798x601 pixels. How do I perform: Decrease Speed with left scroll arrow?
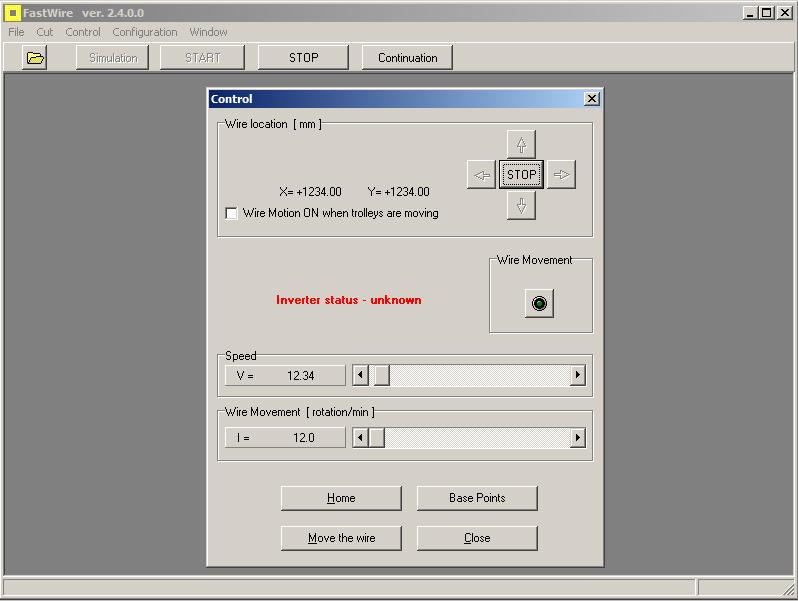click(x=361, y=375)
